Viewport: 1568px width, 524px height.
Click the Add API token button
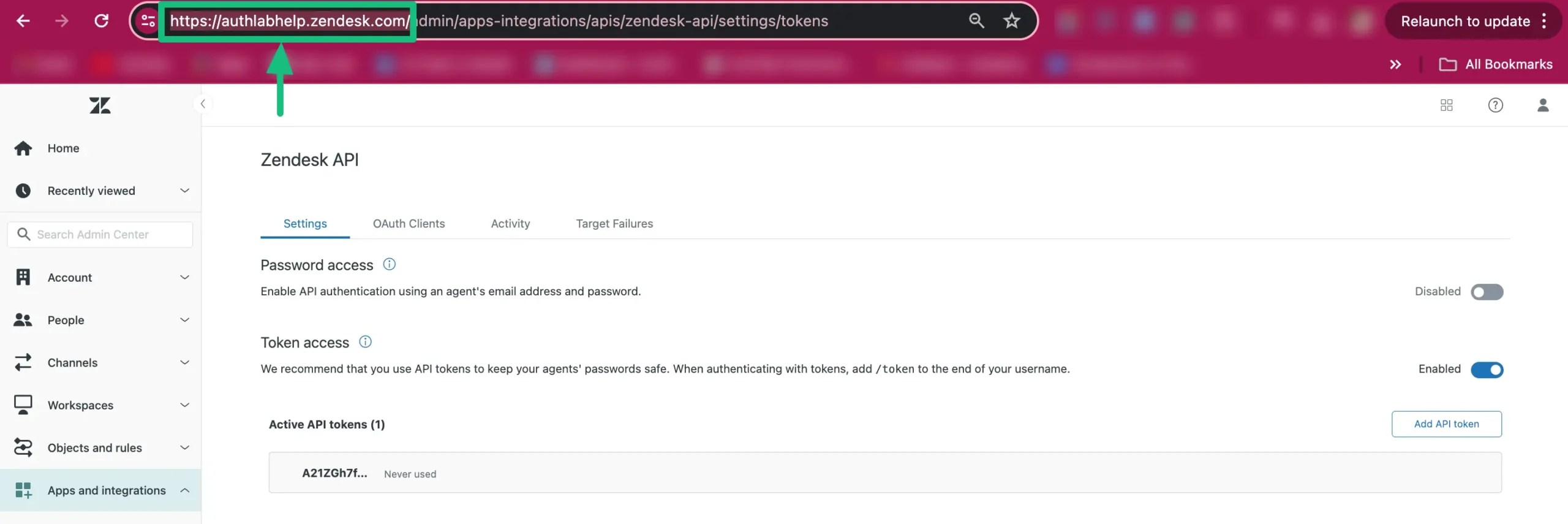[x=1446, y=424]
